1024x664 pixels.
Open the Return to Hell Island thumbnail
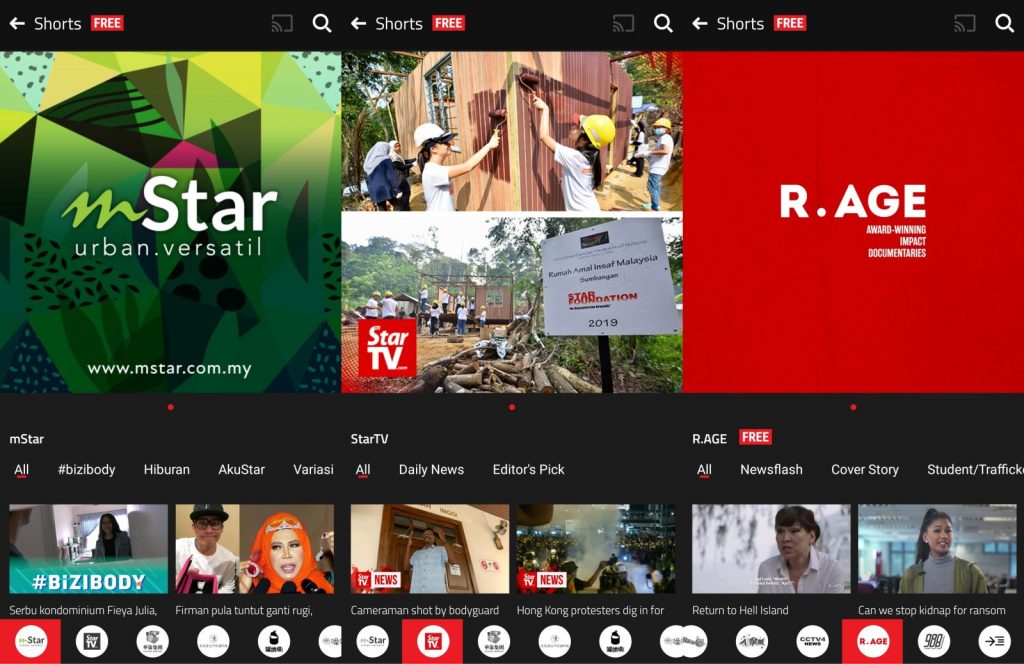click(771, 548)
